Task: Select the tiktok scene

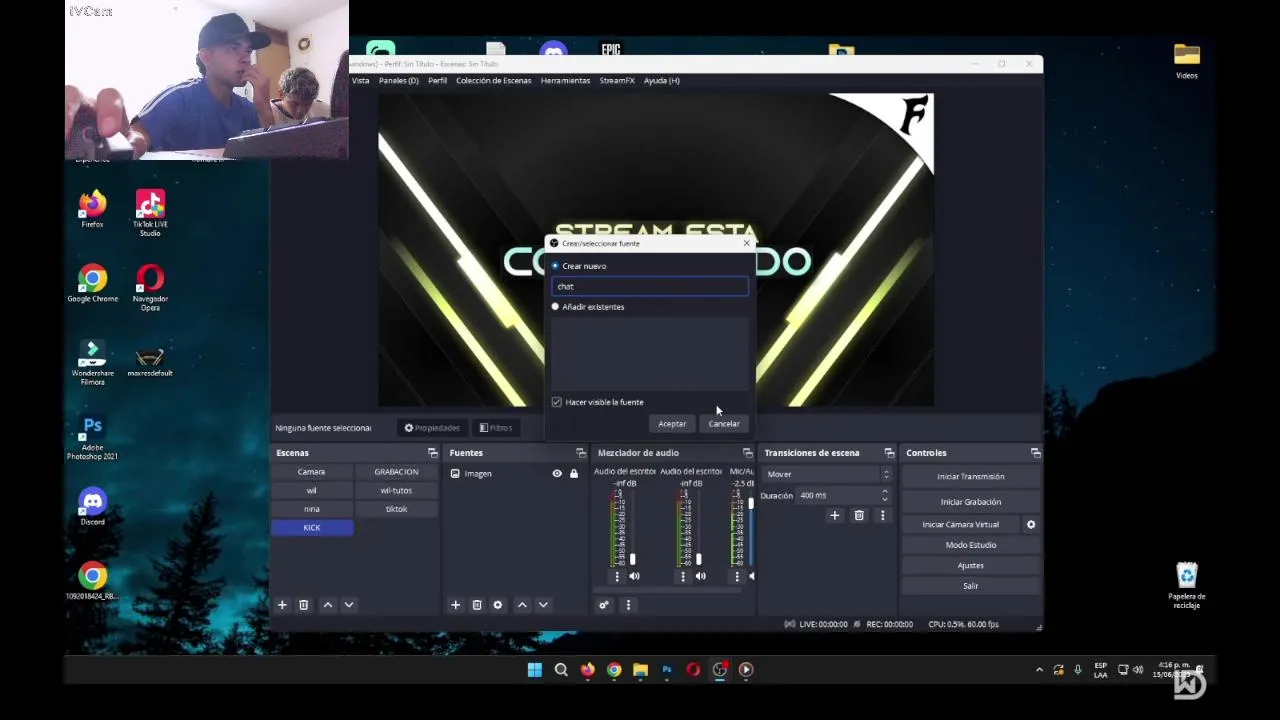Action: (396, 509)
